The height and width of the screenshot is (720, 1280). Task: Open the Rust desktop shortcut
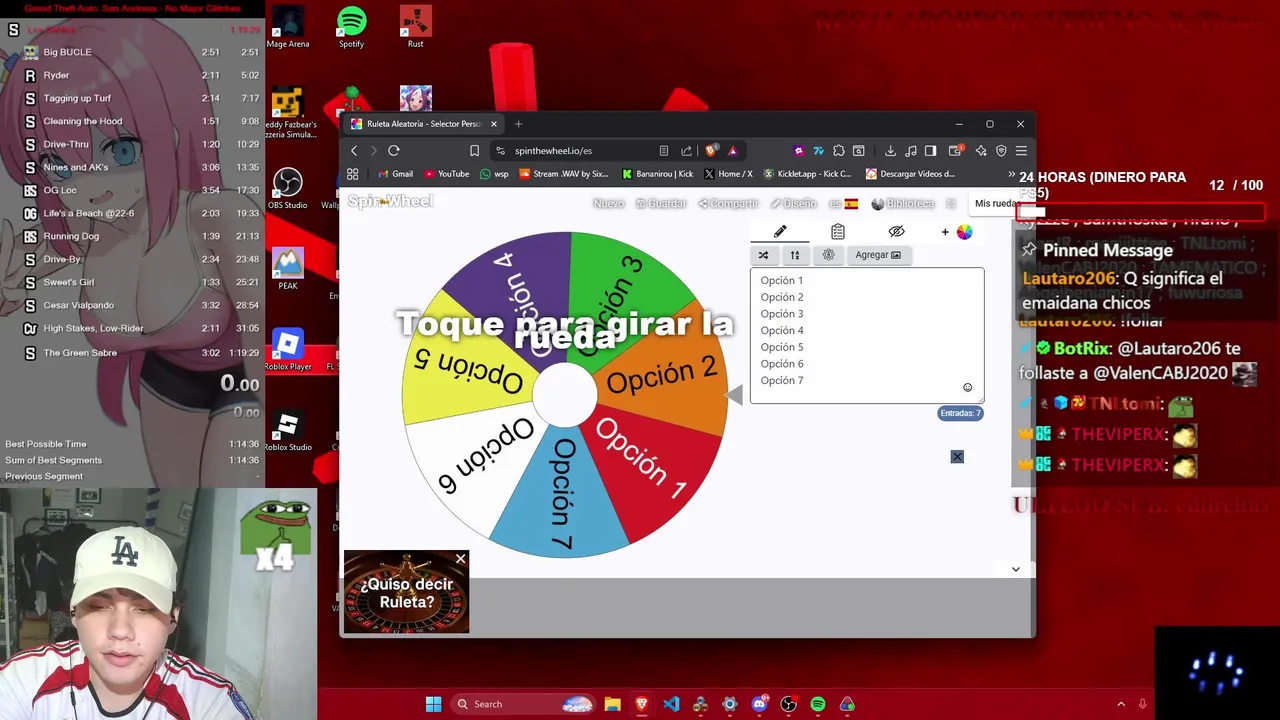[415, 27]
